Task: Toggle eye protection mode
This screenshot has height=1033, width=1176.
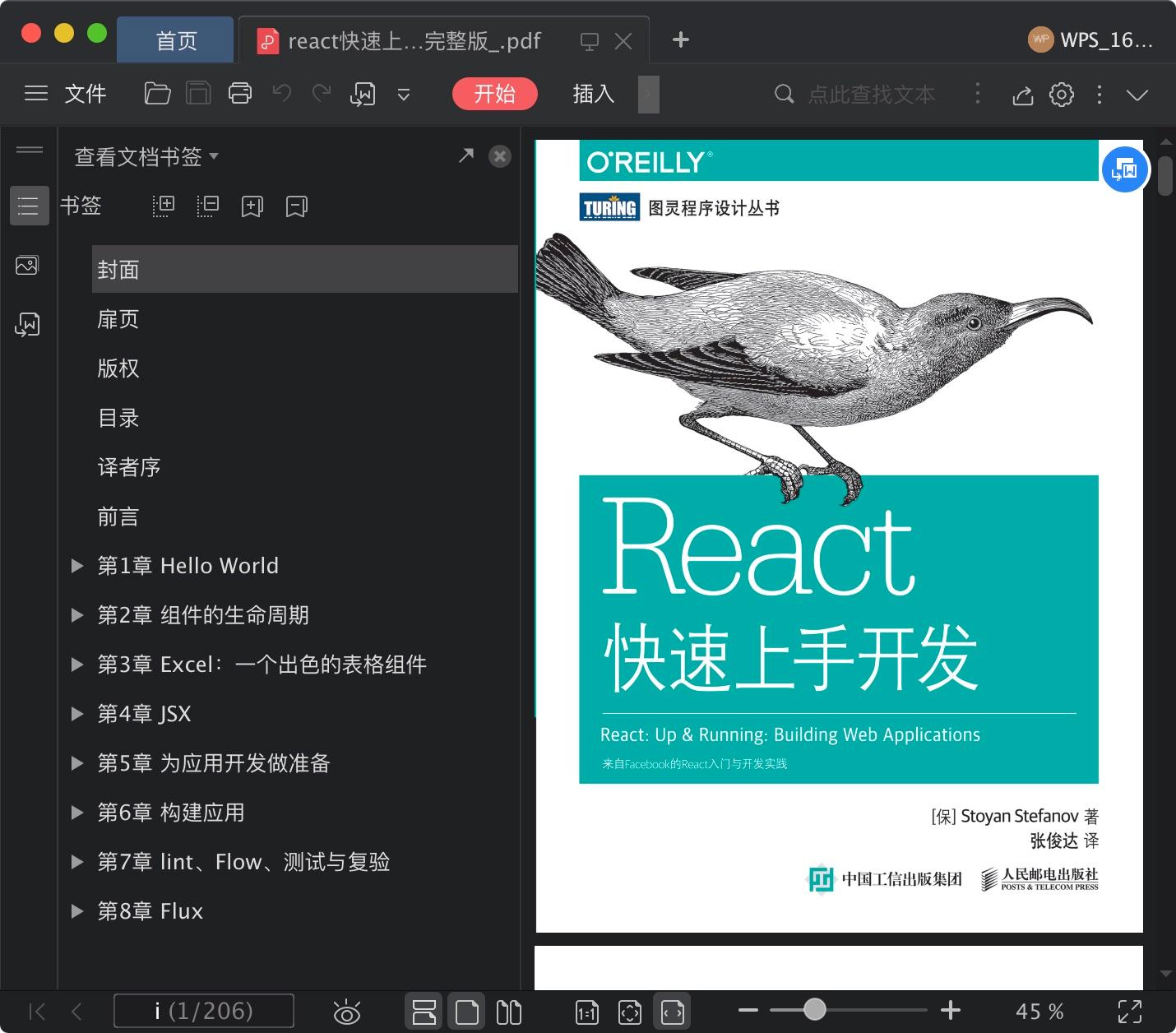Action: click(347, 1012)
